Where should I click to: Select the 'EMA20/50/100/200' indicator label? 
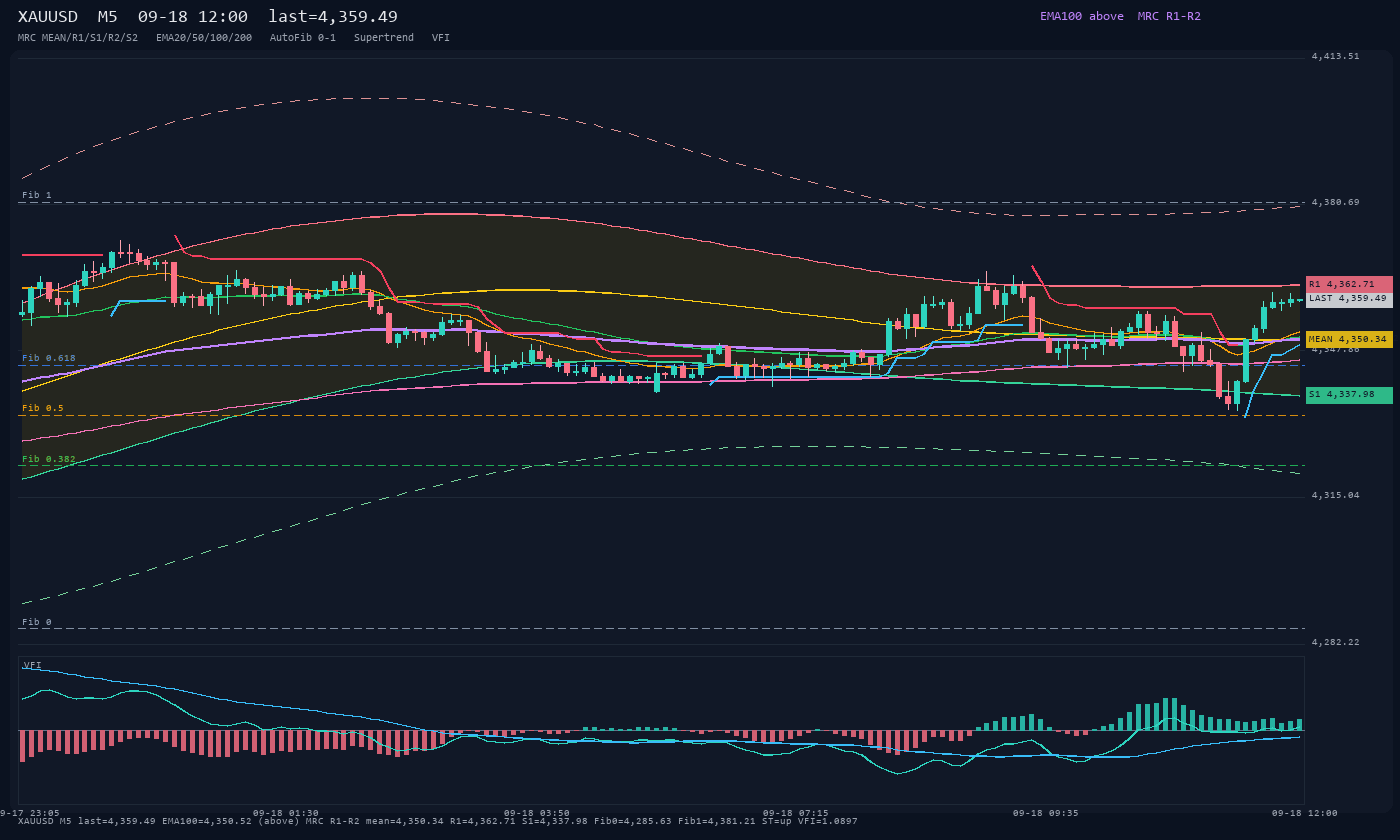click(x=204, y=38)
